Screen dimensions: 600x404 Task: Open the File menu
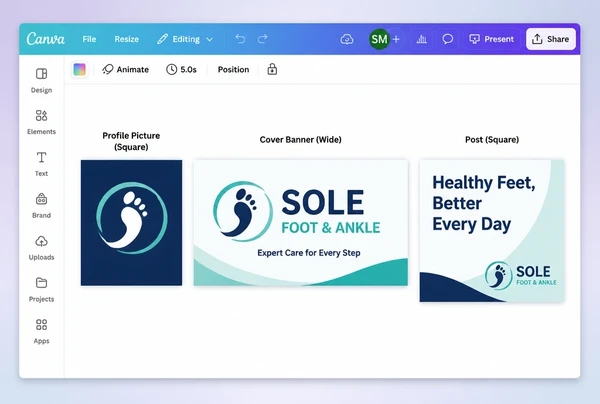[x=89, y=39]
